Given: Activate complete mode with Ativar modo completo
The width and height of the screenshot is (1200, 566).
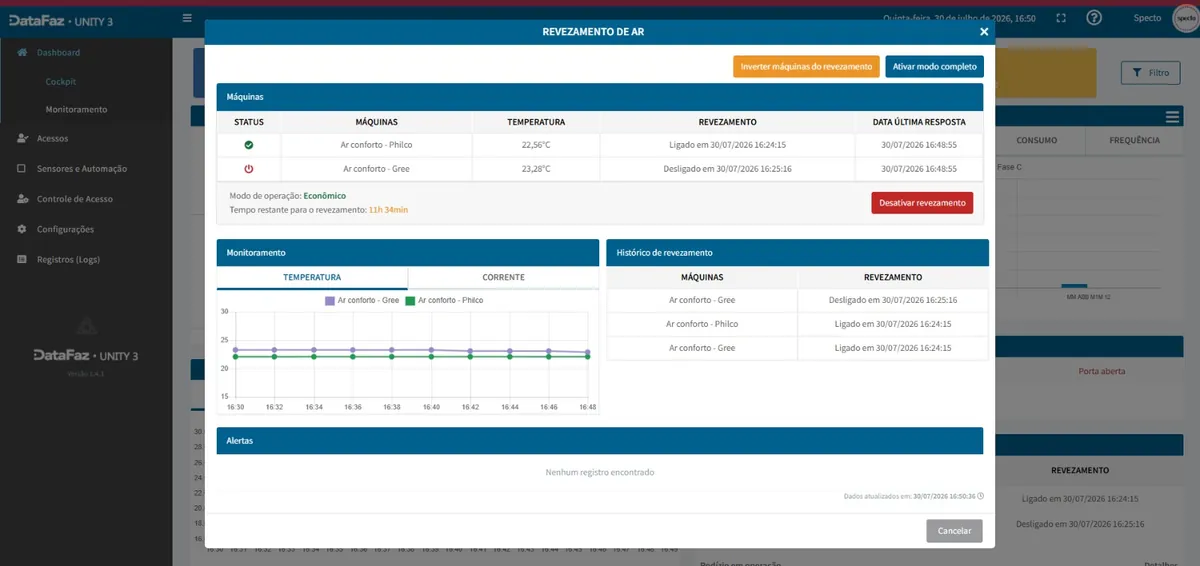Looking at the screenshot, I should [934, 66].
